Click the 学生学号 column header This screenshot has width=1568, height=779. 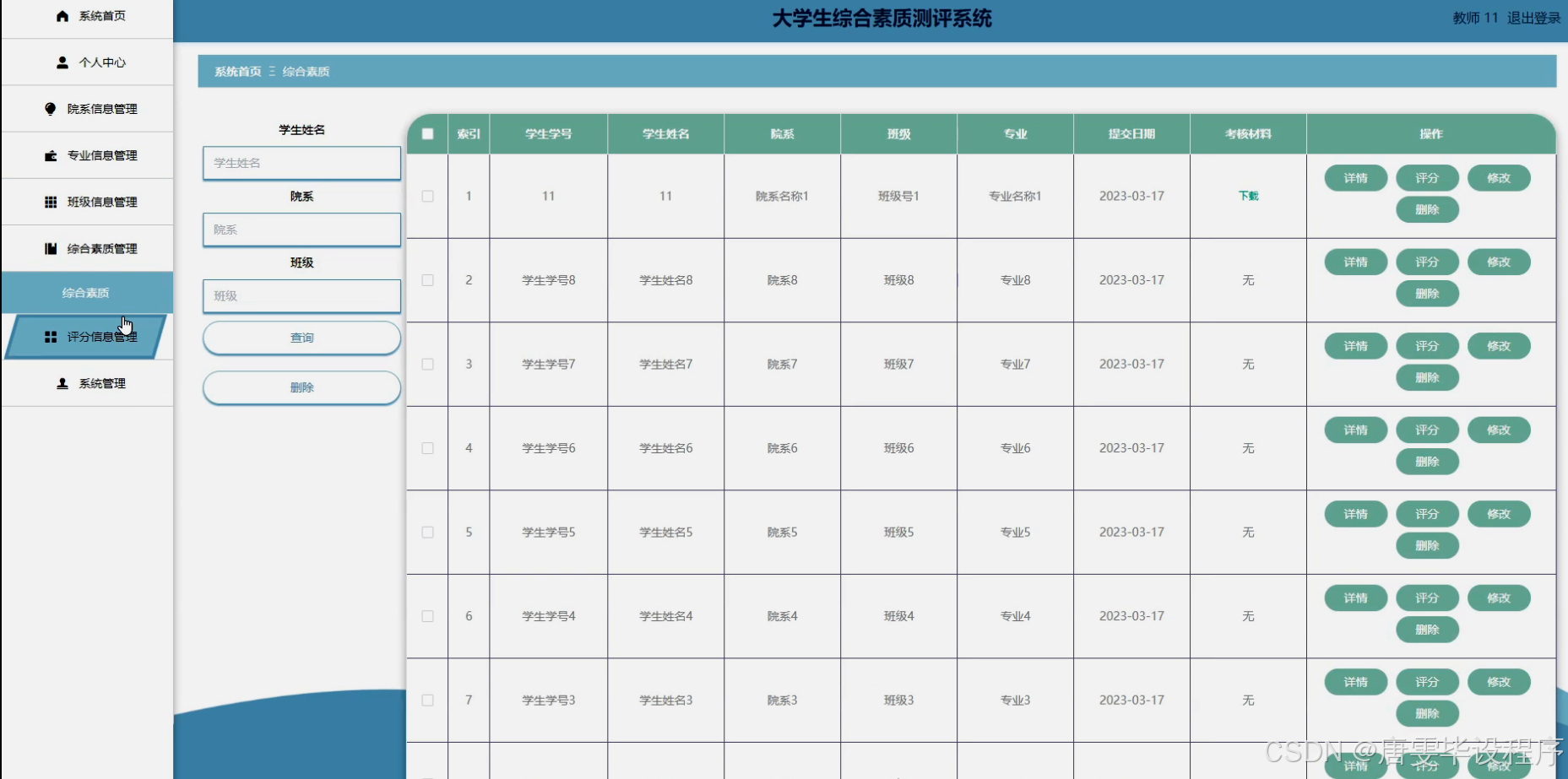click(x=548, y=134)
